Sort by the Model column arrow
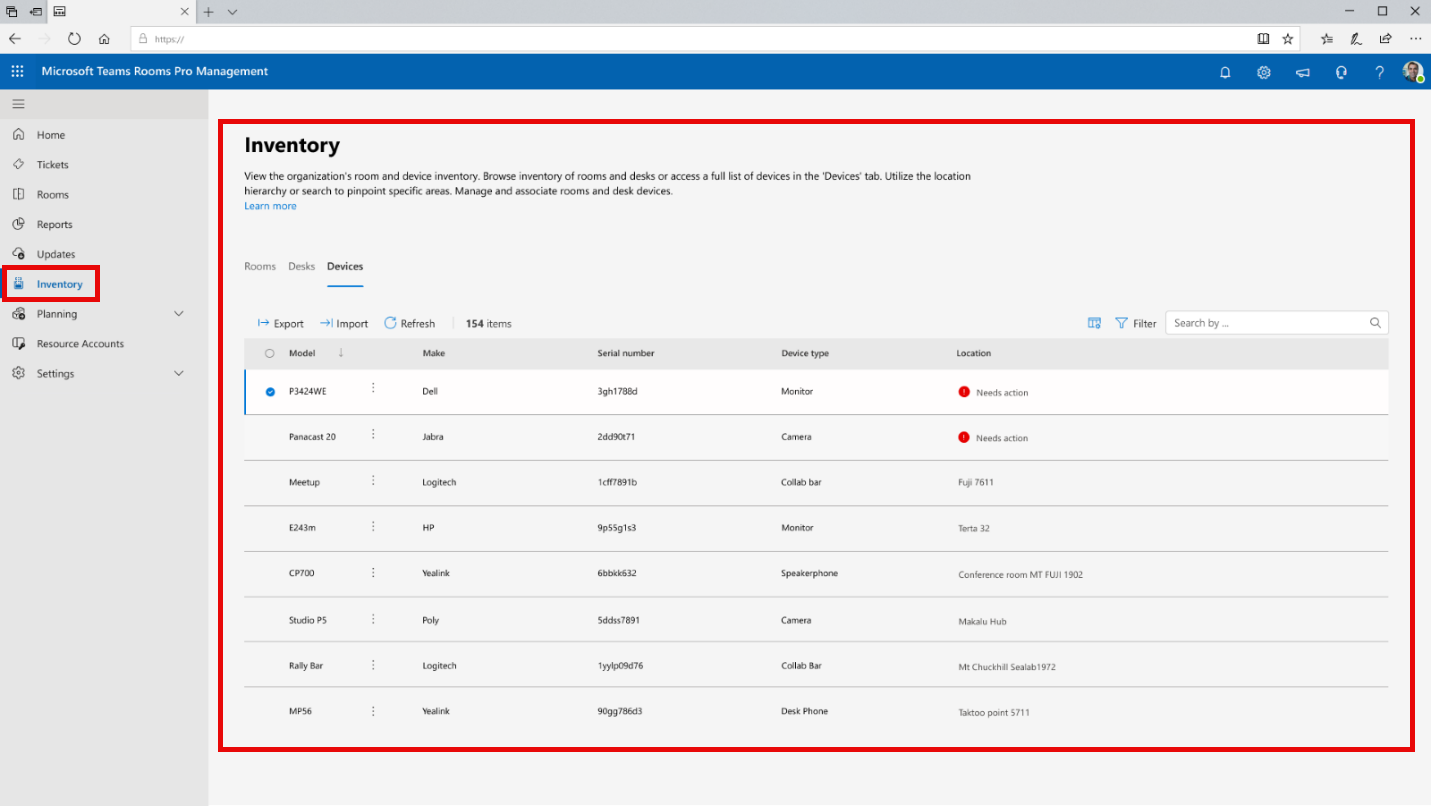The height and width of the screenshot is (806, 1431). (341, 352)
